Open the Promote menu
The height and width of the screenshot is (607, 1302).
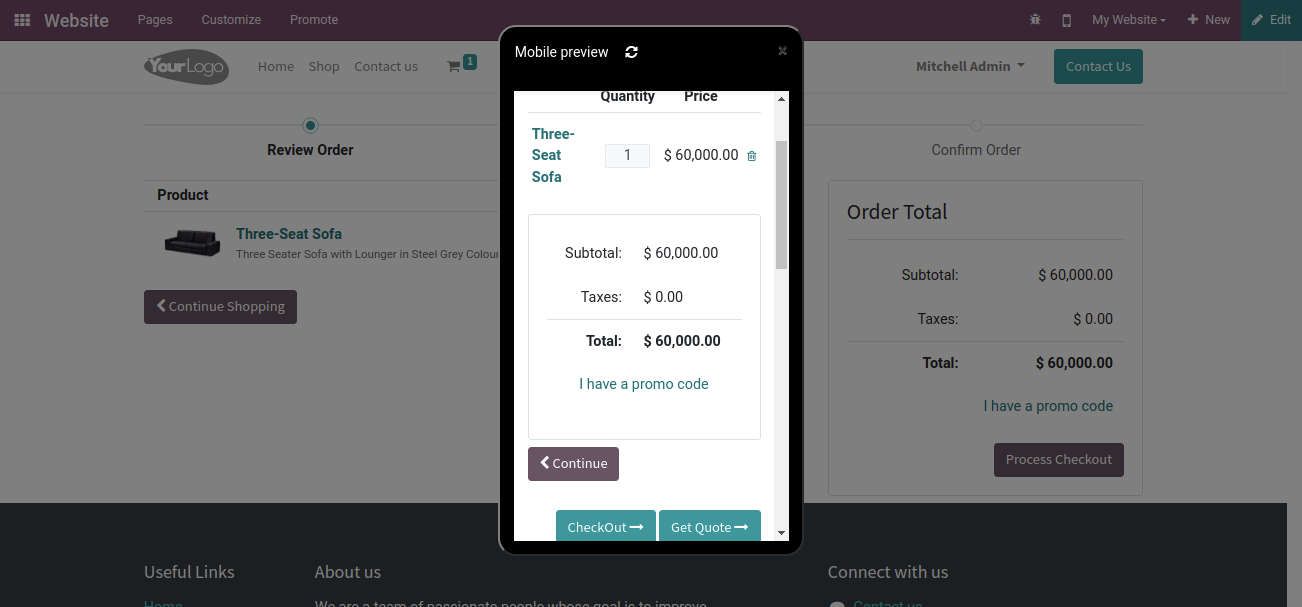314,20
